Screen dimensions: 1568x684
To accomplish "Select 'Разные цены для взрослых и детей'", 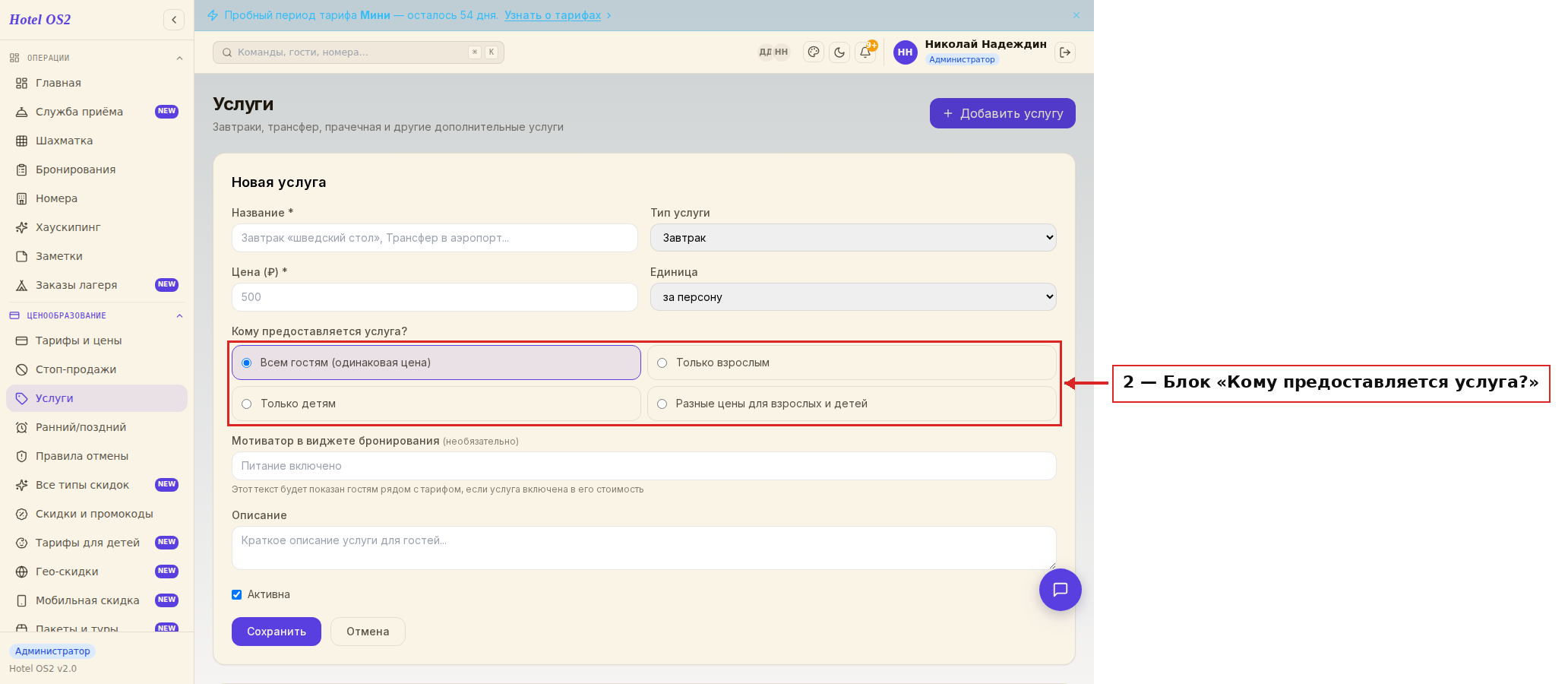I will coord(852,404).
